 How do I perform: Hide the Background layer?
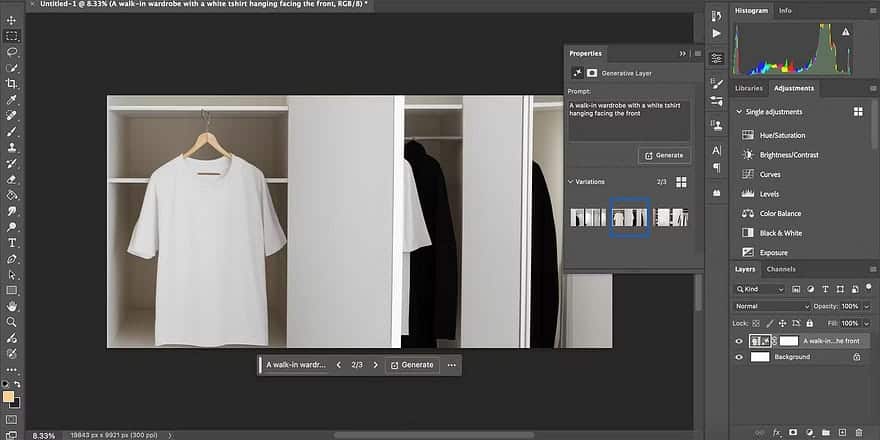pos(740,357)
